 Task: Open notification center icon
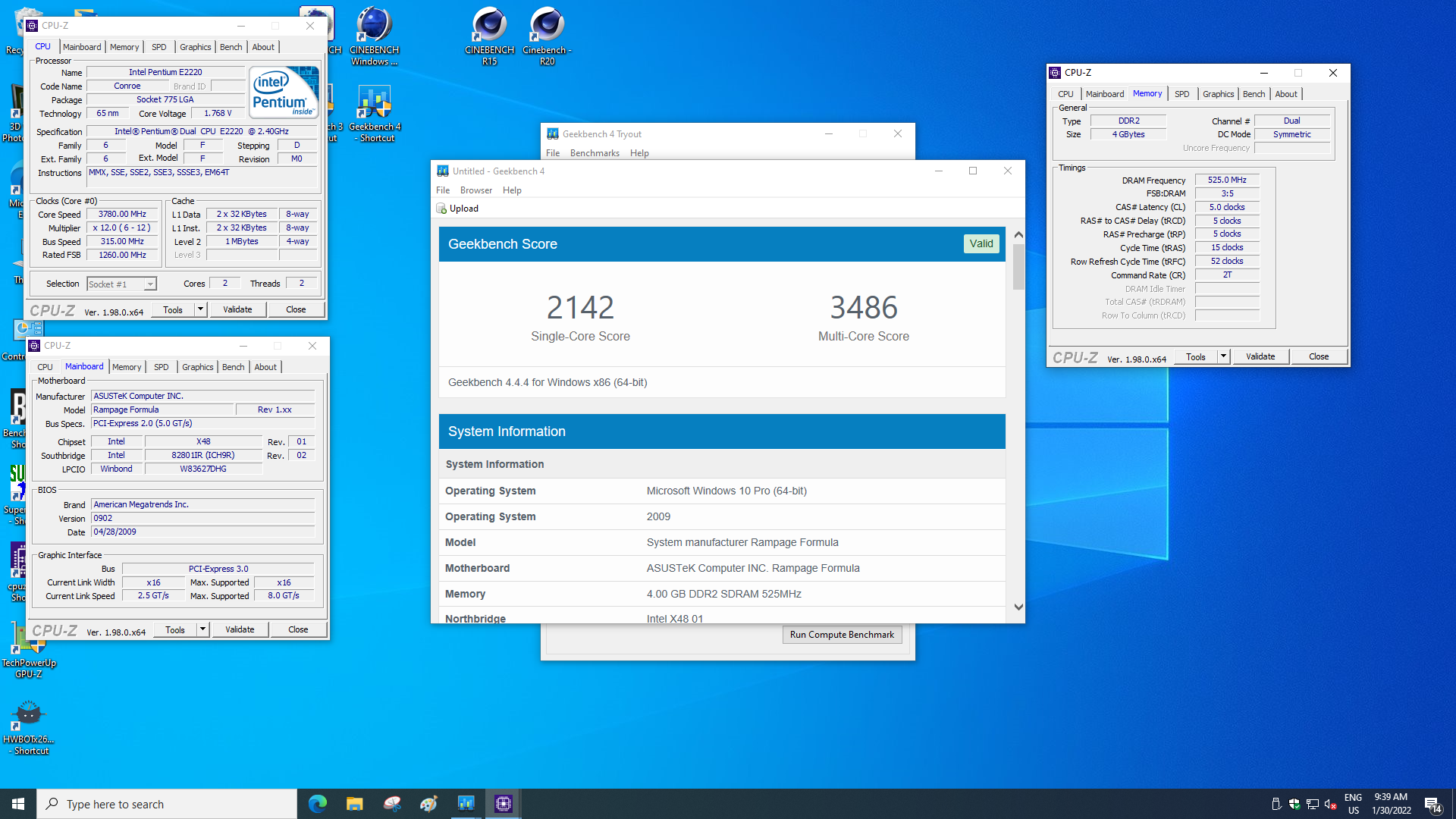coord(1432,804)
